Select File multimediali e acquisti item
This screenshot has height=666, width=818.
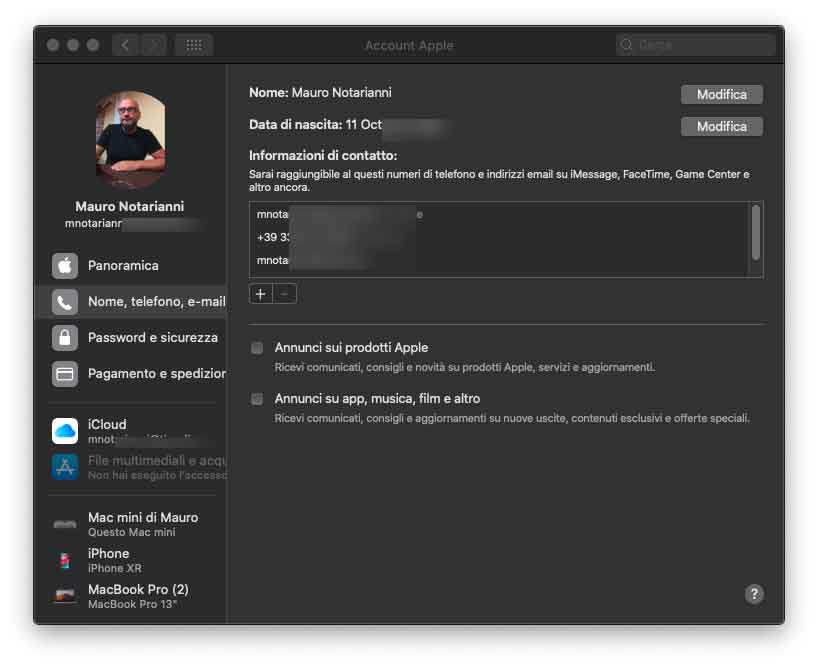point(130,467)
